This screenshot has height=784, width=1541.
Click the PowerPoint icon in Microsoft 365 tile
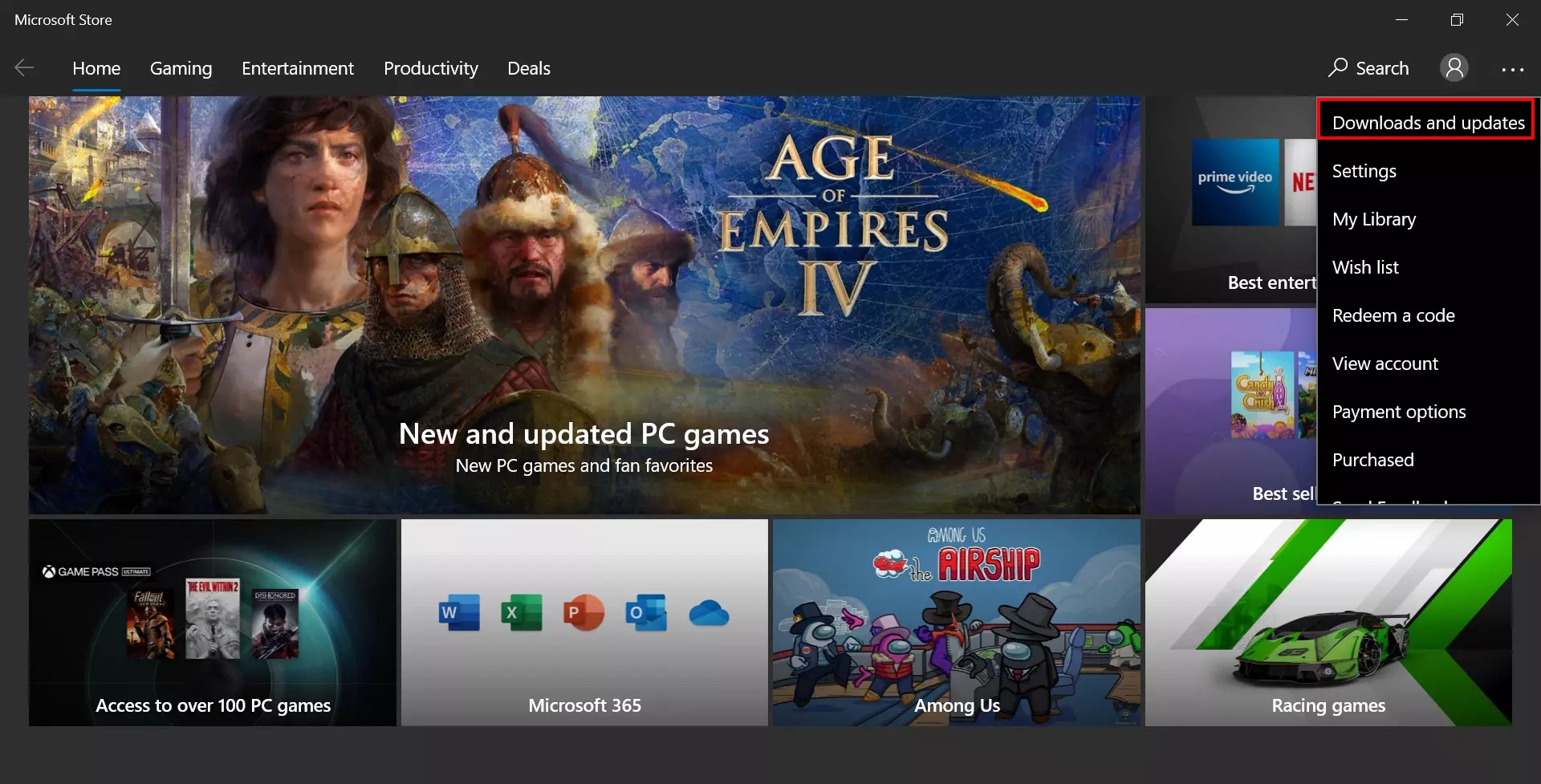point(583,613)
